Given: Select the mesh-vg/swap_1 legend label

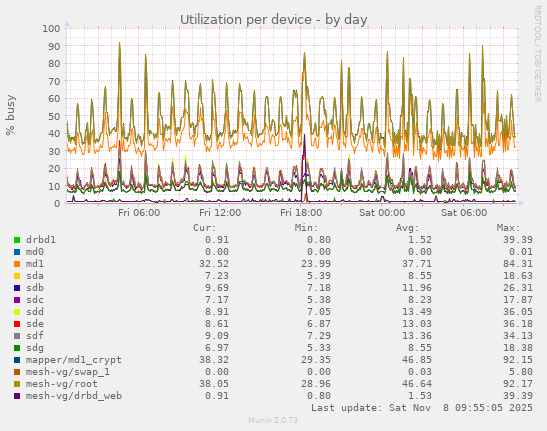Looking at the screenshot, I should [68, 372].
